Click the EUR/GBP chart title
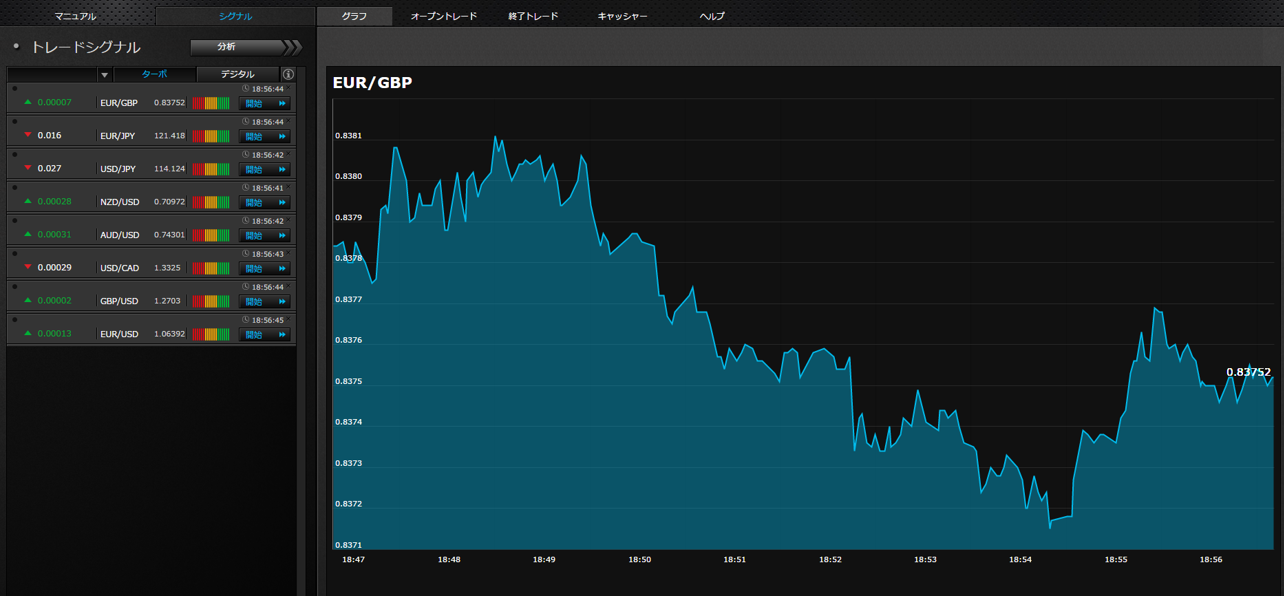The image size is (1284, 596). click(x=372, y=82)
